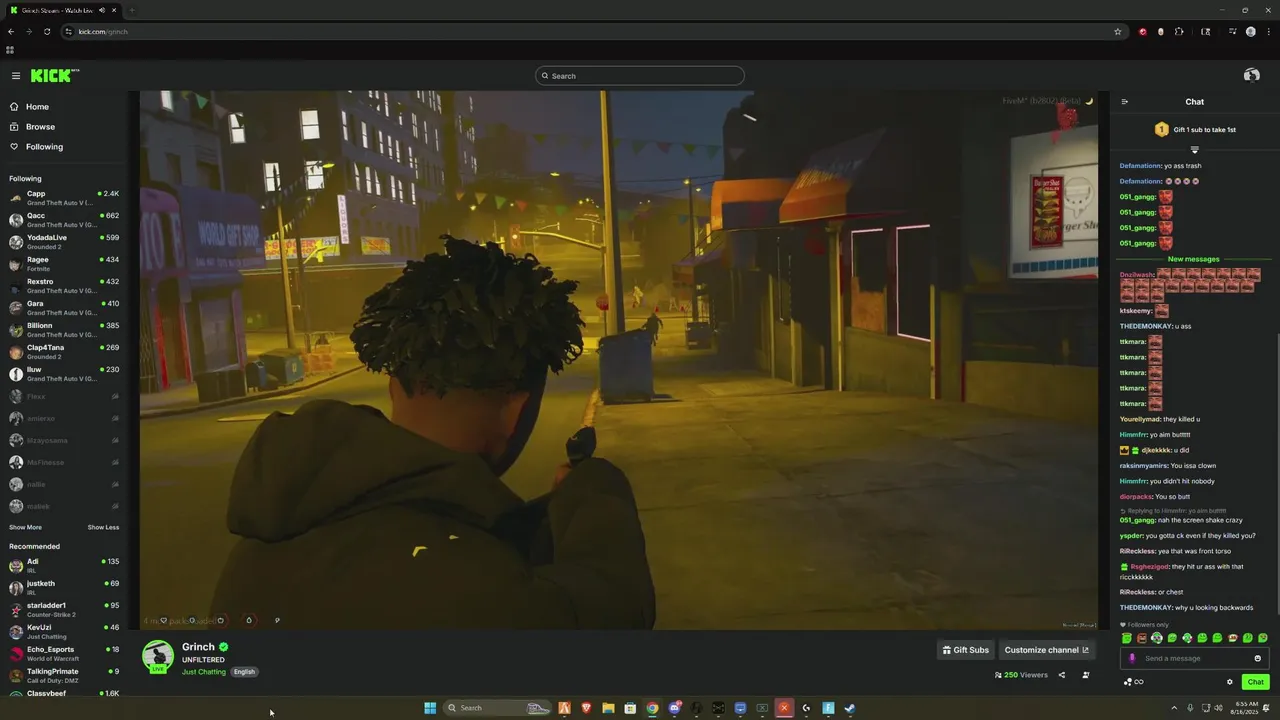Open the browser media control icon
This screenshot has height=720, width=1280.
[x=1232, y=31]
